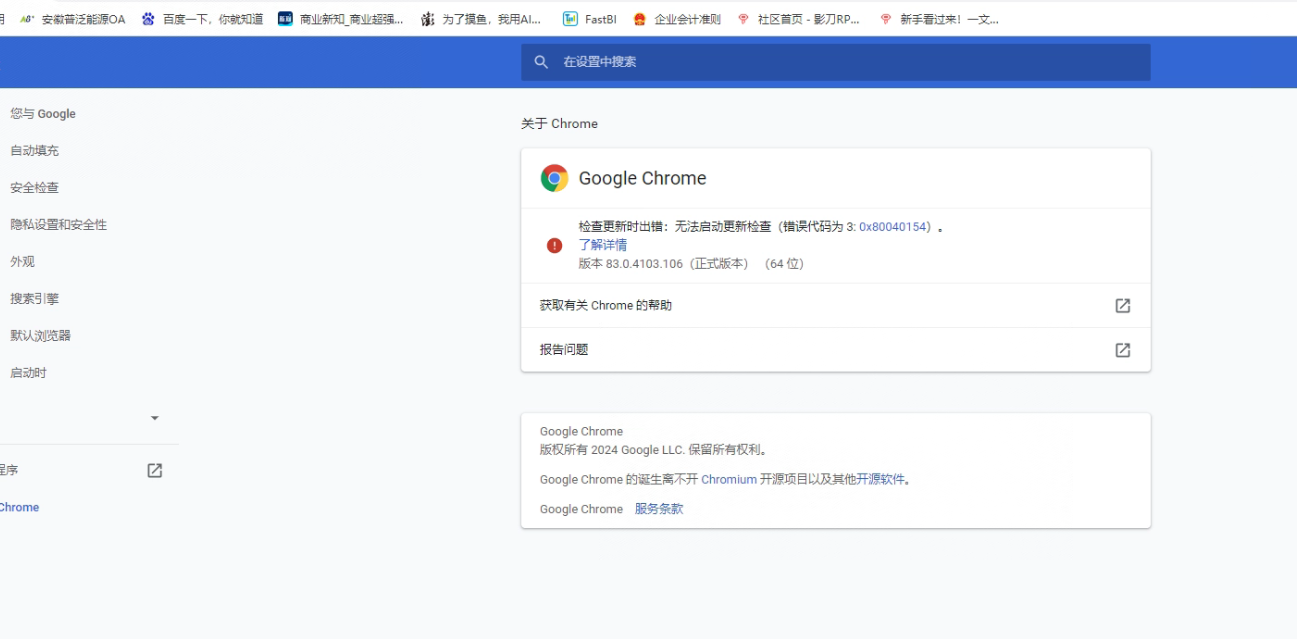Open the 服务条款 link
This screenshot has width=1297, height=639.
click(x=659, y=509)
